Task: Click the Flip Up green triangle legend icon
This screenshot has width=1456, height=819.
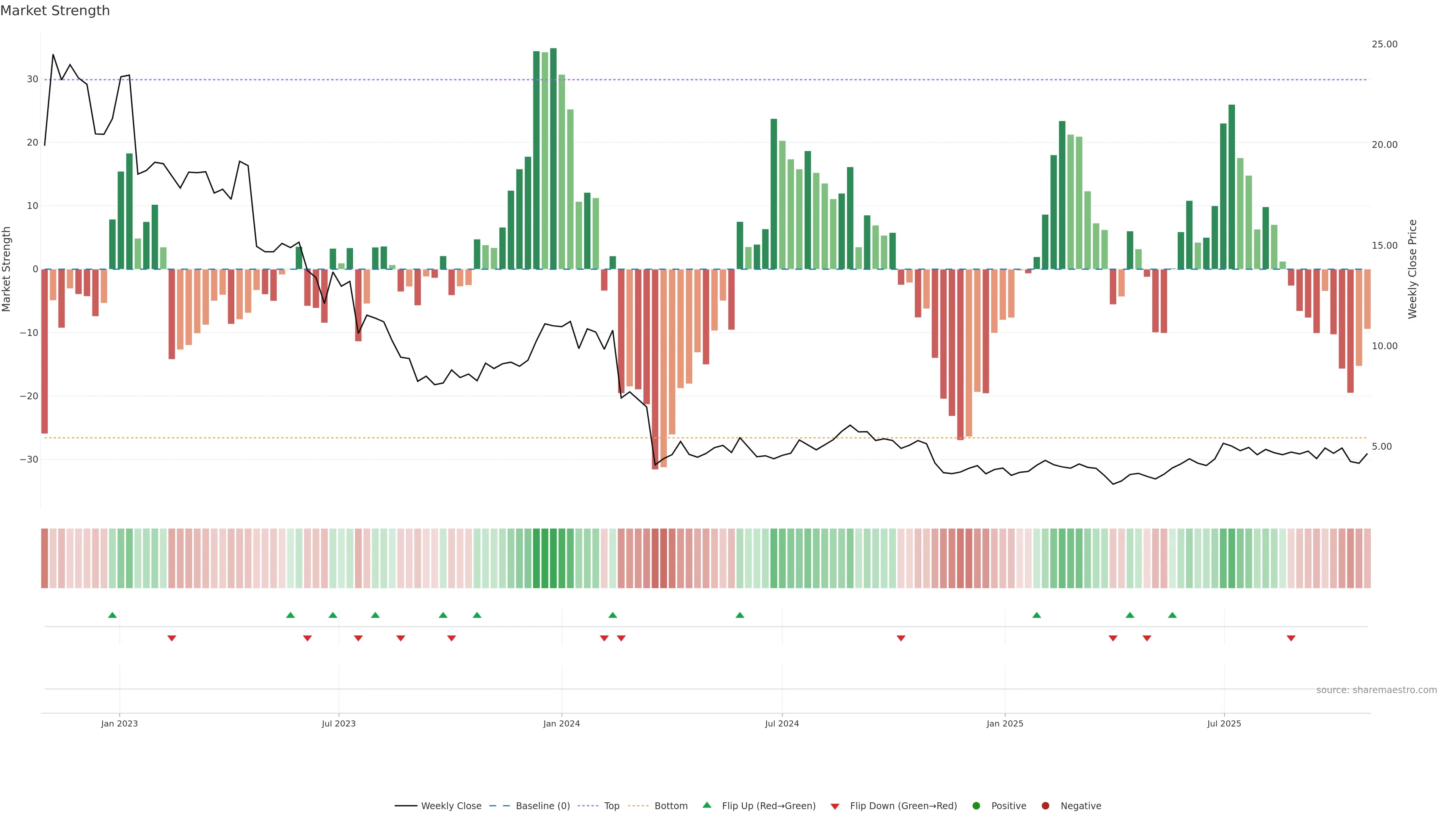Action: pyautogui.click(x=706, y=805)
